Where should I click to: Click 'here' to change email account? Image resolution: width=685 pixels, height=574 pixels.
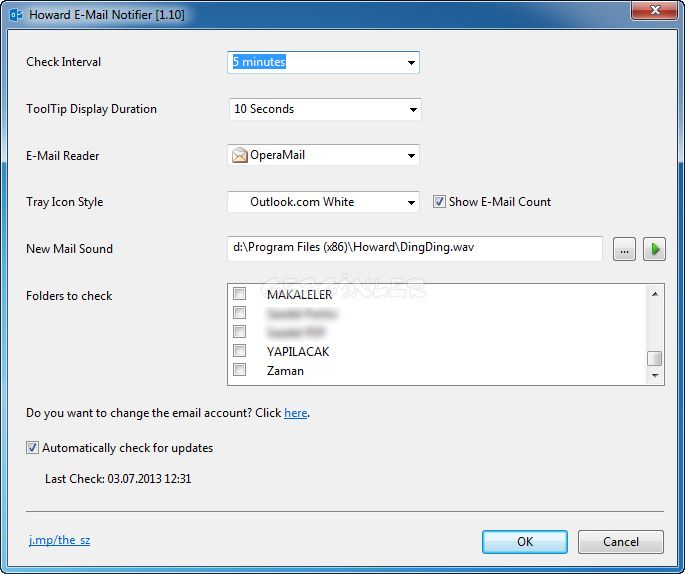tap(295, 413)
